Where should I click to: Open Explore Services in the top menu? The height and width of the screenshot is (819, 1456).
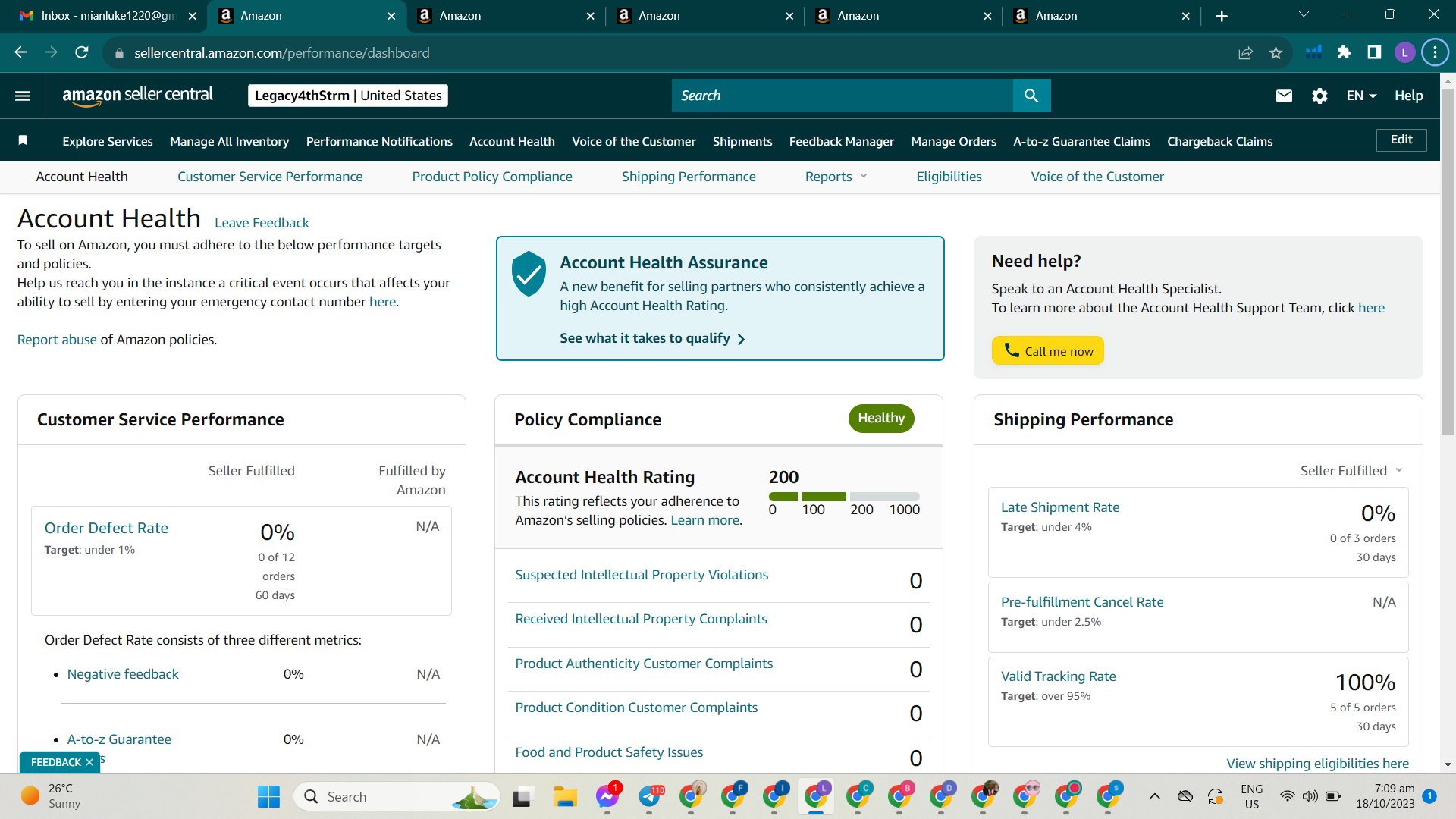click(x=108, y=141)
